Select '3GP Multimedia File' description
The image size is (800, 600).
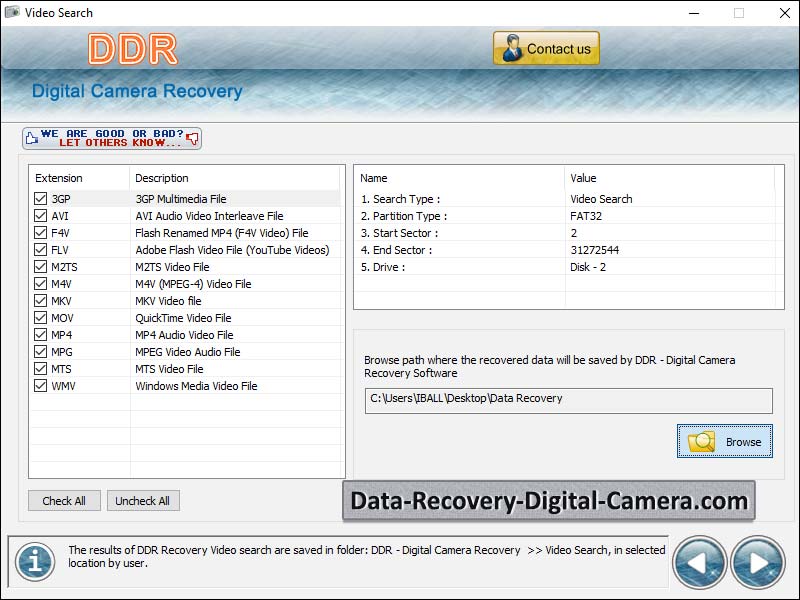[x=181, y=199]
